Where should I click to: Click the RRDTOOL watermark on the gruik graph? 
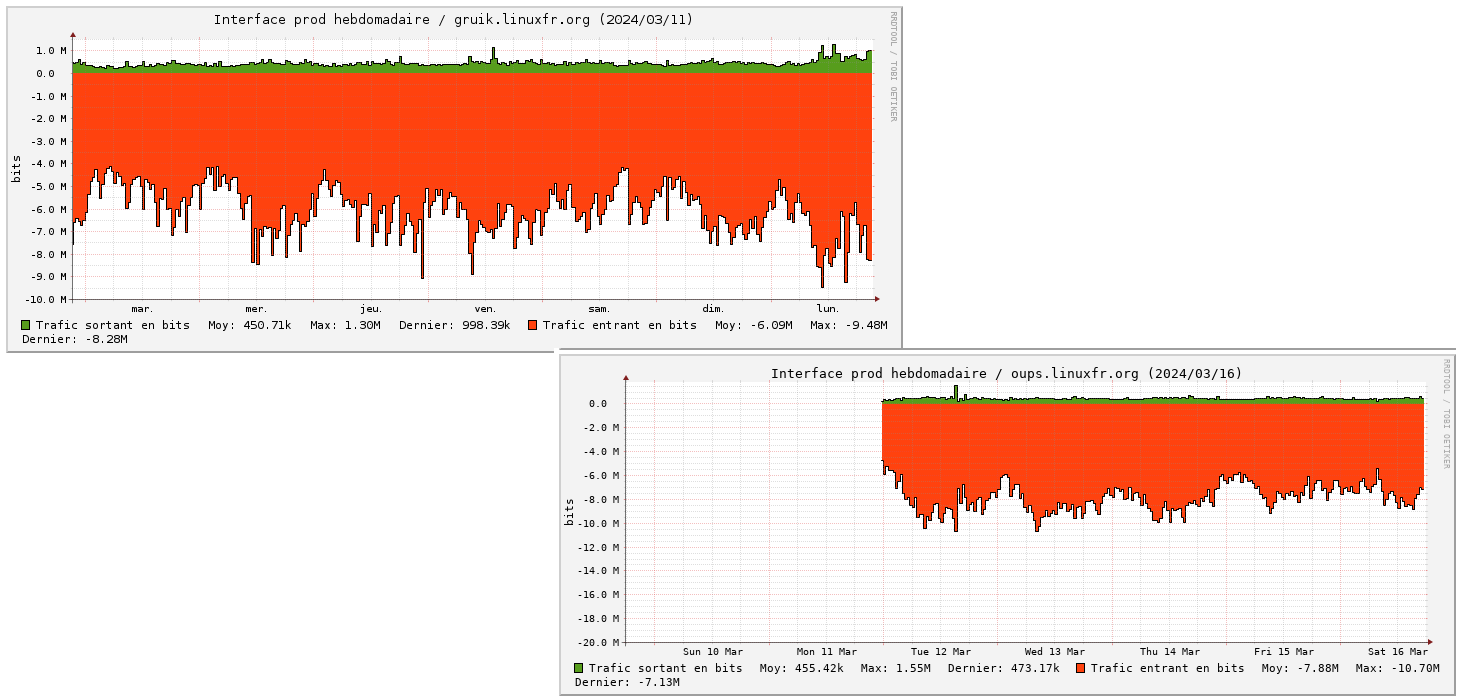(894, 67)
